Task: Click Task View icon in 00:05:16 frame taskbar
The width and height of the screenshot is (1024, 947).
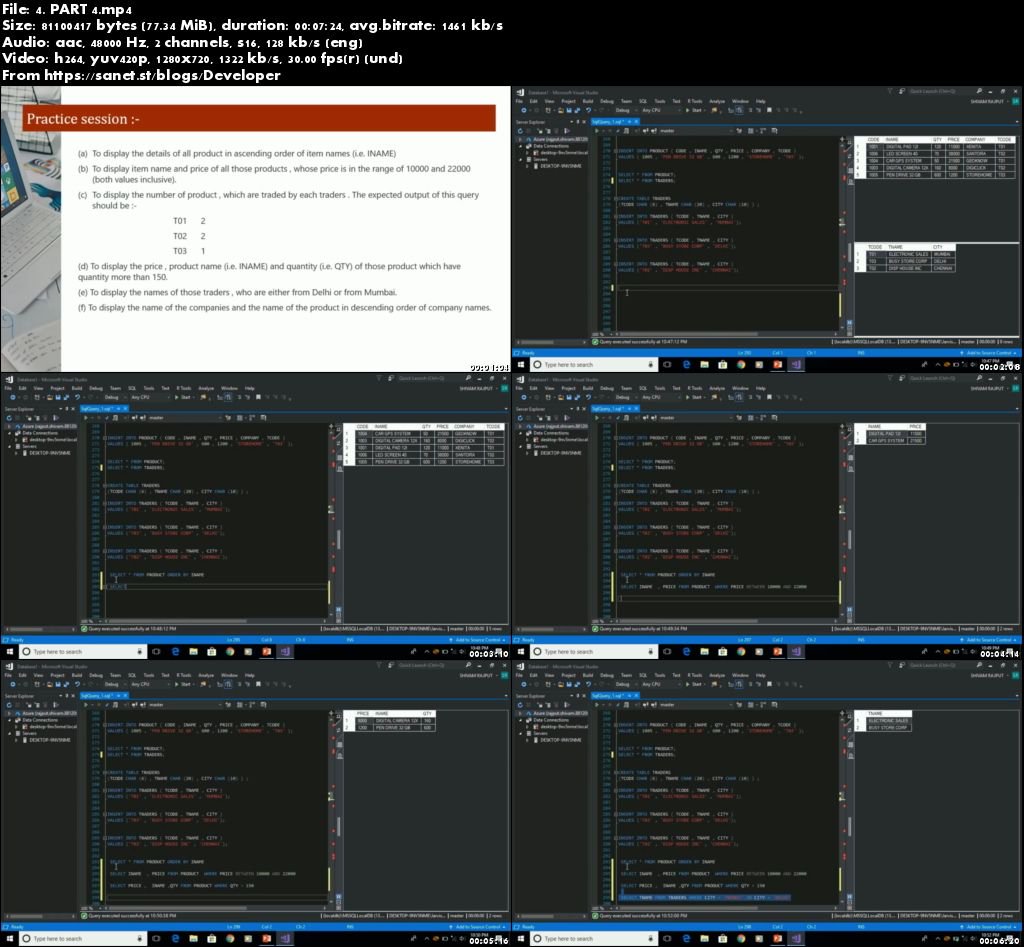Action: tap(156, 939)
